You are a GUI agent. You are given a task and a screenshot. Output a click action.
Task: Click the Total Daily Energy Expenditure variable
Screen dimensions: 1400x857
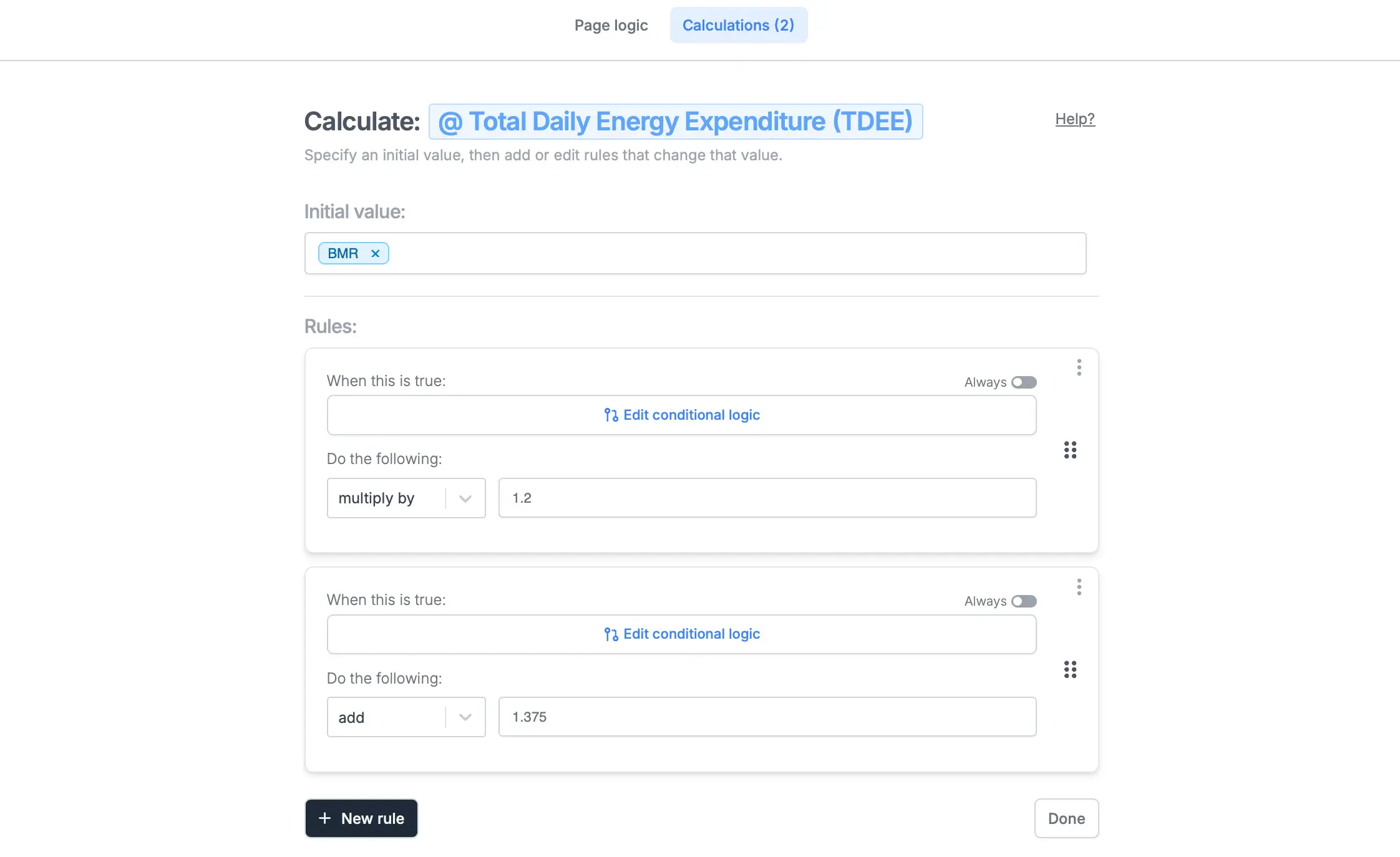coord(675,122)
